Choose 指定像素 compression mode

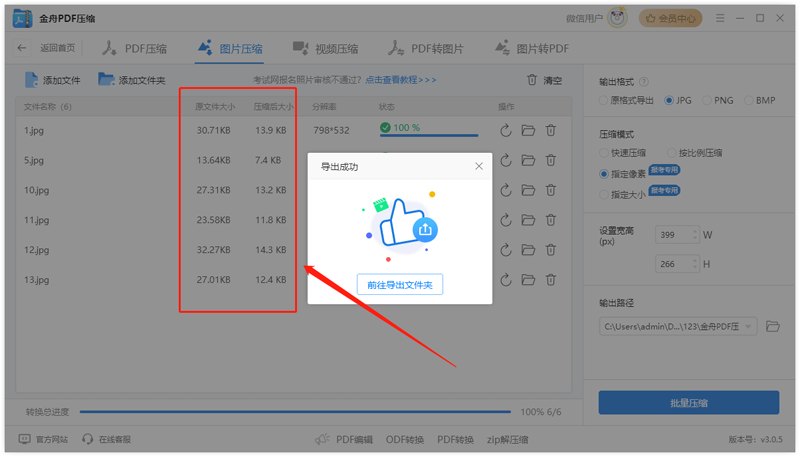click(x=623, y=174)
